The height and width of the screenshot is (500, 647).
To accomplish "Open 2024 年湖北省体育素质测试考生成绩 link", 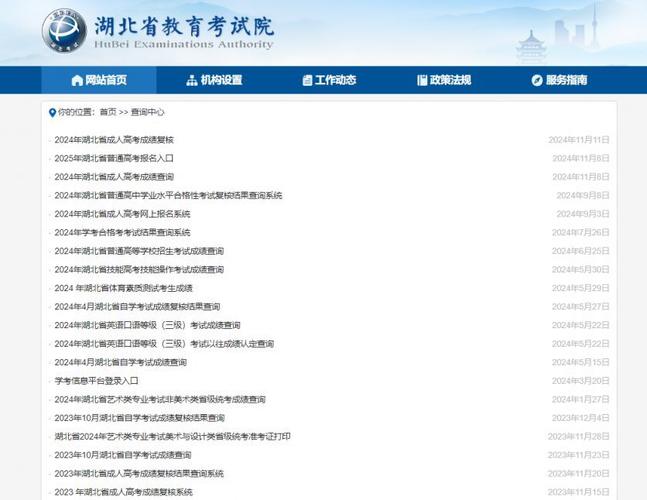I will pyautogui.click(x=123, y=288).
